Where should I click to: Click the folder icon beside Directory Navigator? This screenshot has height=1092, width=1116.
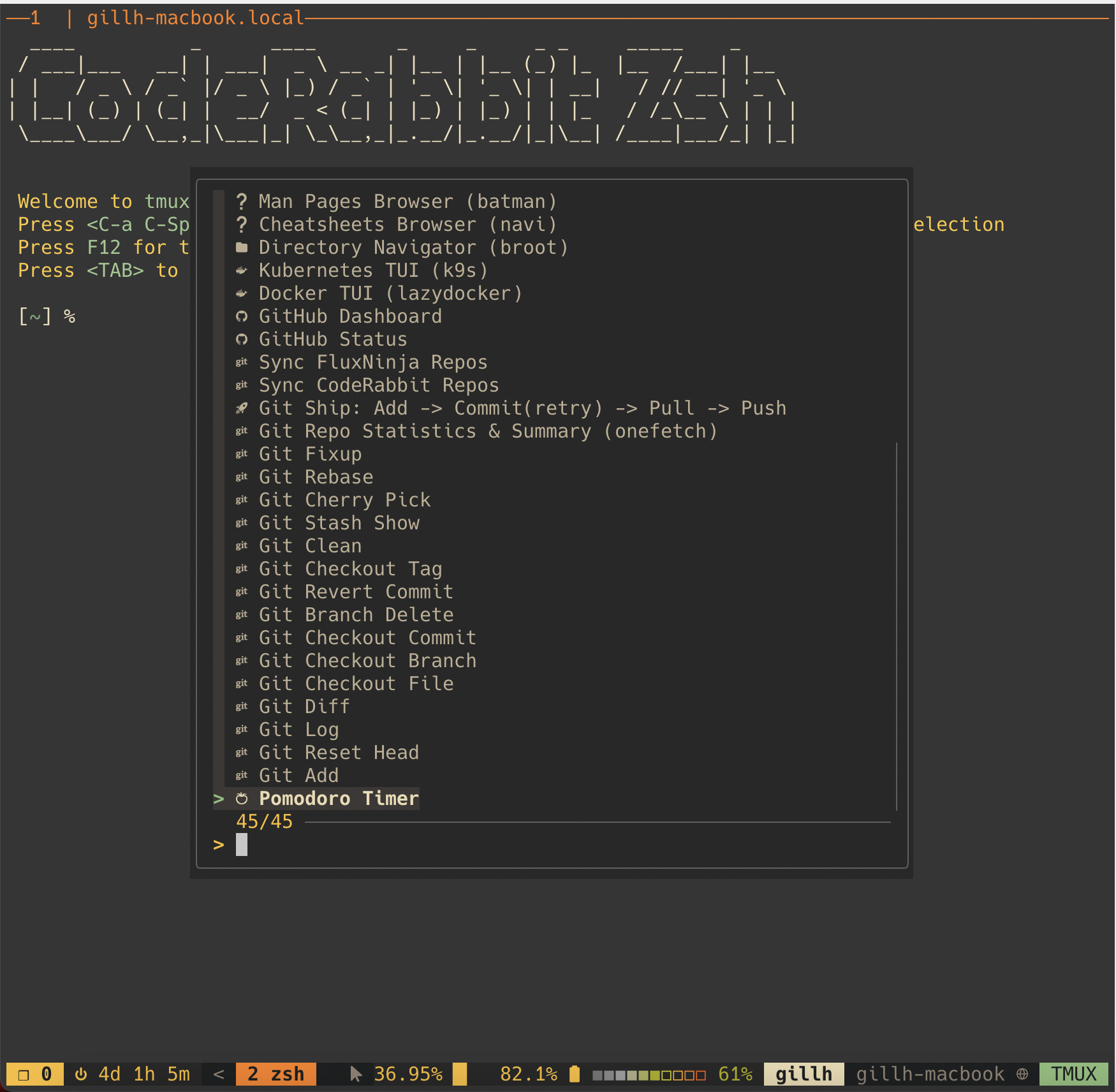242,247
